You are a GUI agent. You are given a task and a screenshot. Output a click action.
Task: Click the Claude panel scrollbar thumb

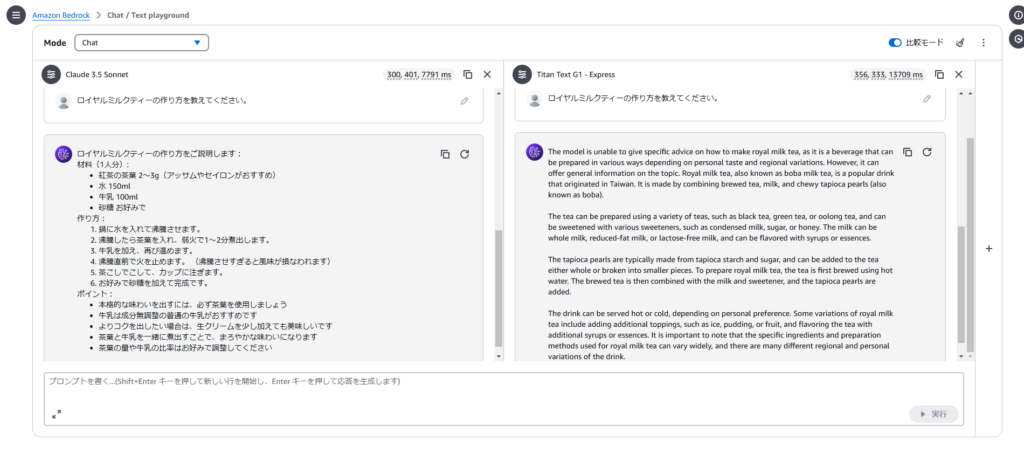499,288
